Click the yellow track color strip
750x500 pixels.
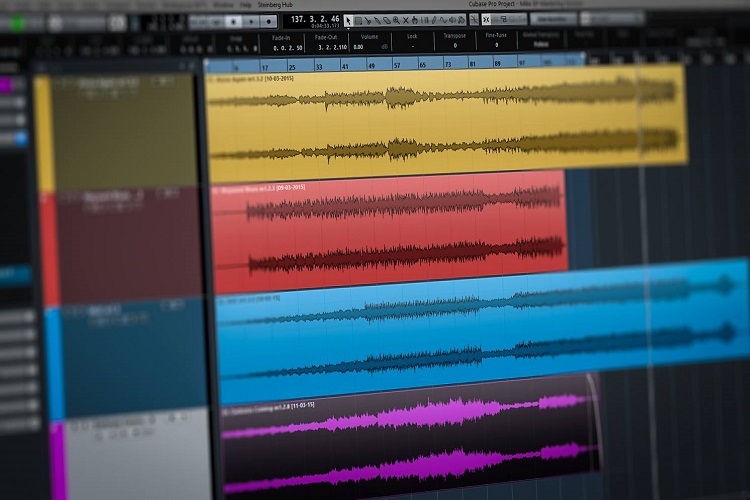[44, 135]
